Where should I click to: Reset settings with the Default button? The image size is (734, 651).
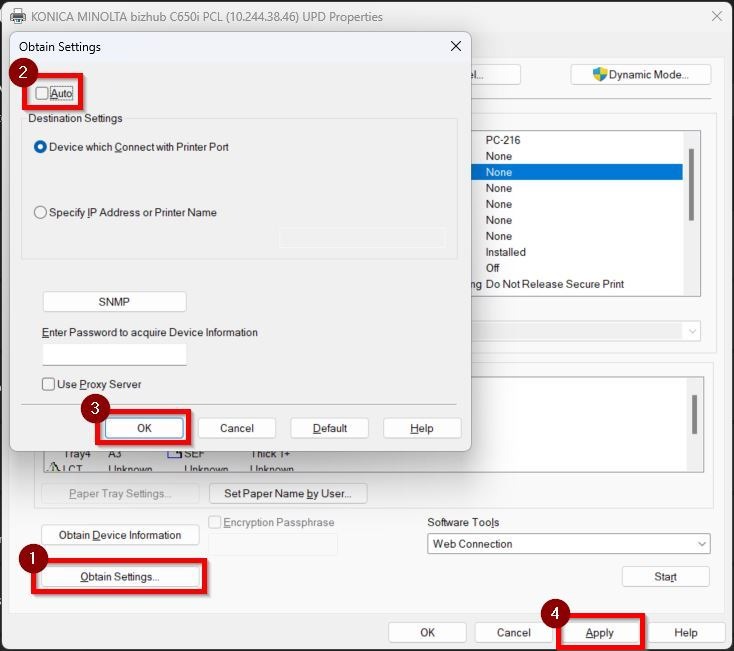[329, 428]
